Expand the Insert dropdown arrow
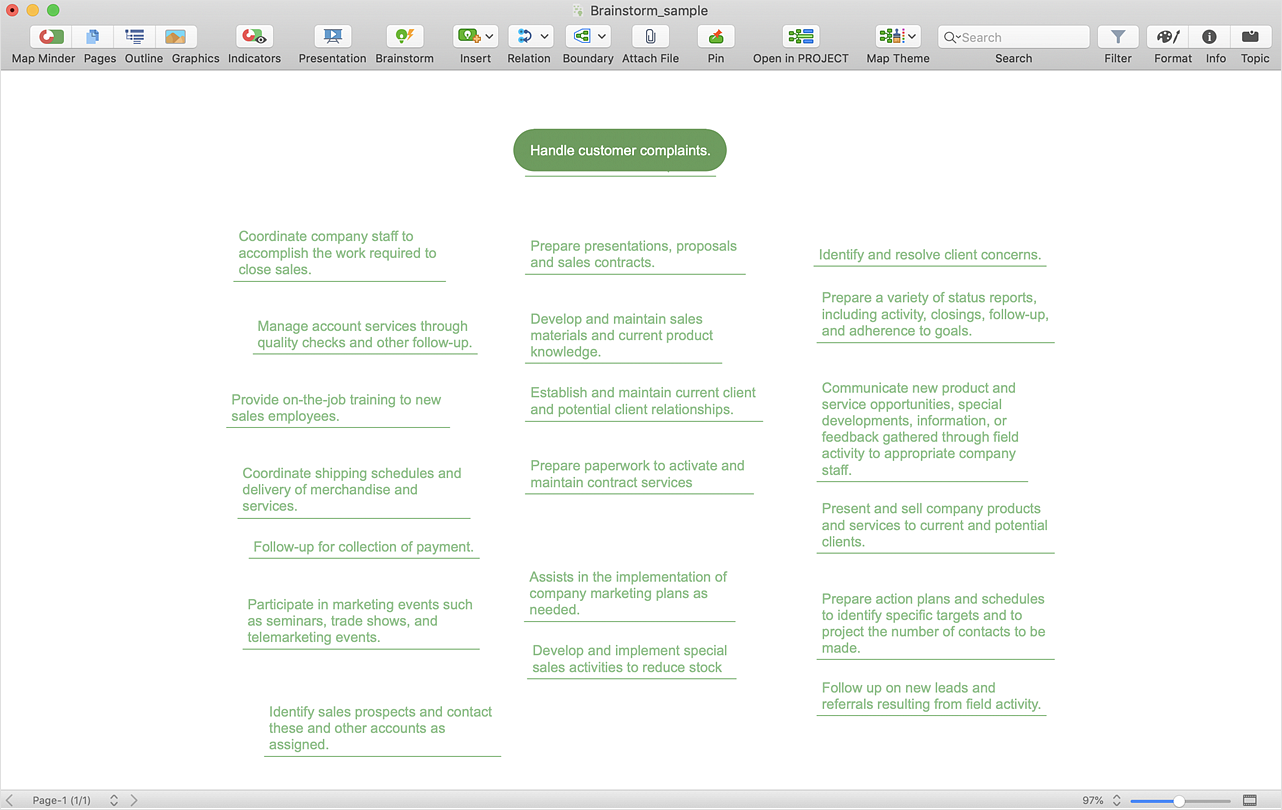Viewport: 1282px width, 810px height. (489, 37)
